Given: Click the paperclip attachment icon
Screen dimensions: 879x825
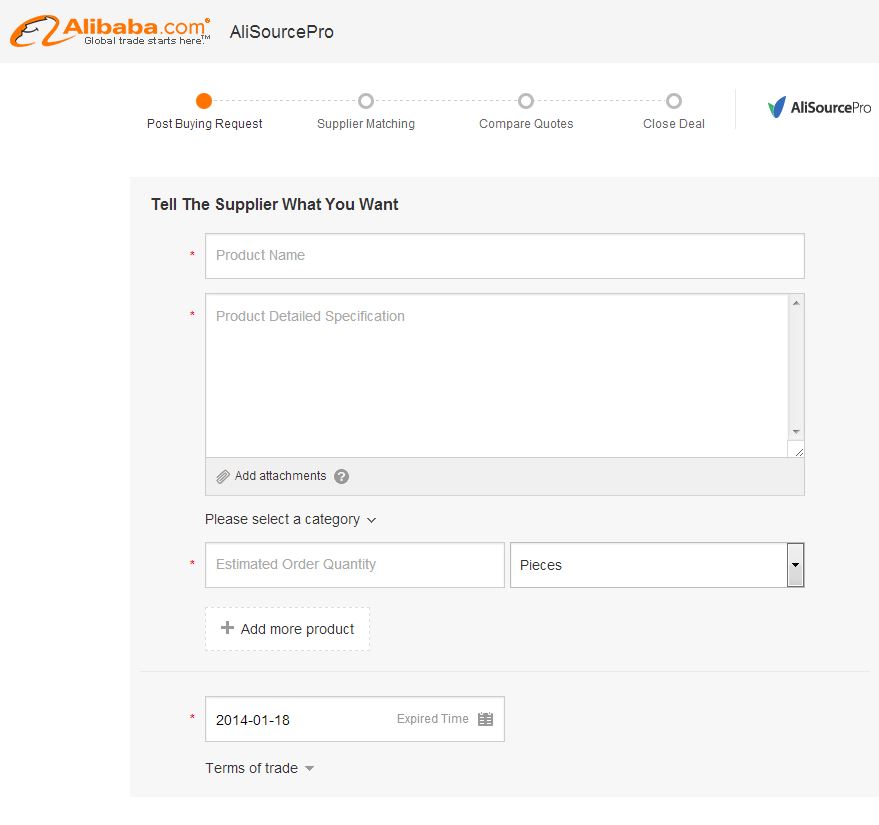Looking at the screenshot, I should [x=223, y=477].
